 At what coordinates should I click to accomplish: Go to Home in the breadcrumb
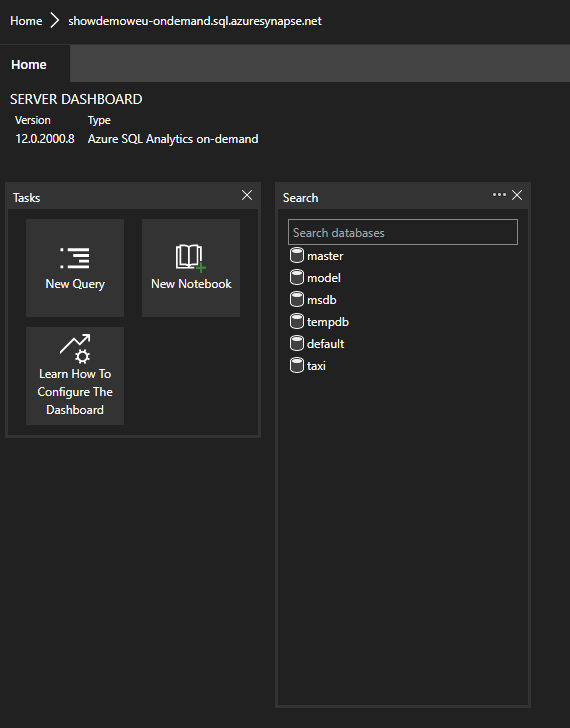point(26,21)
